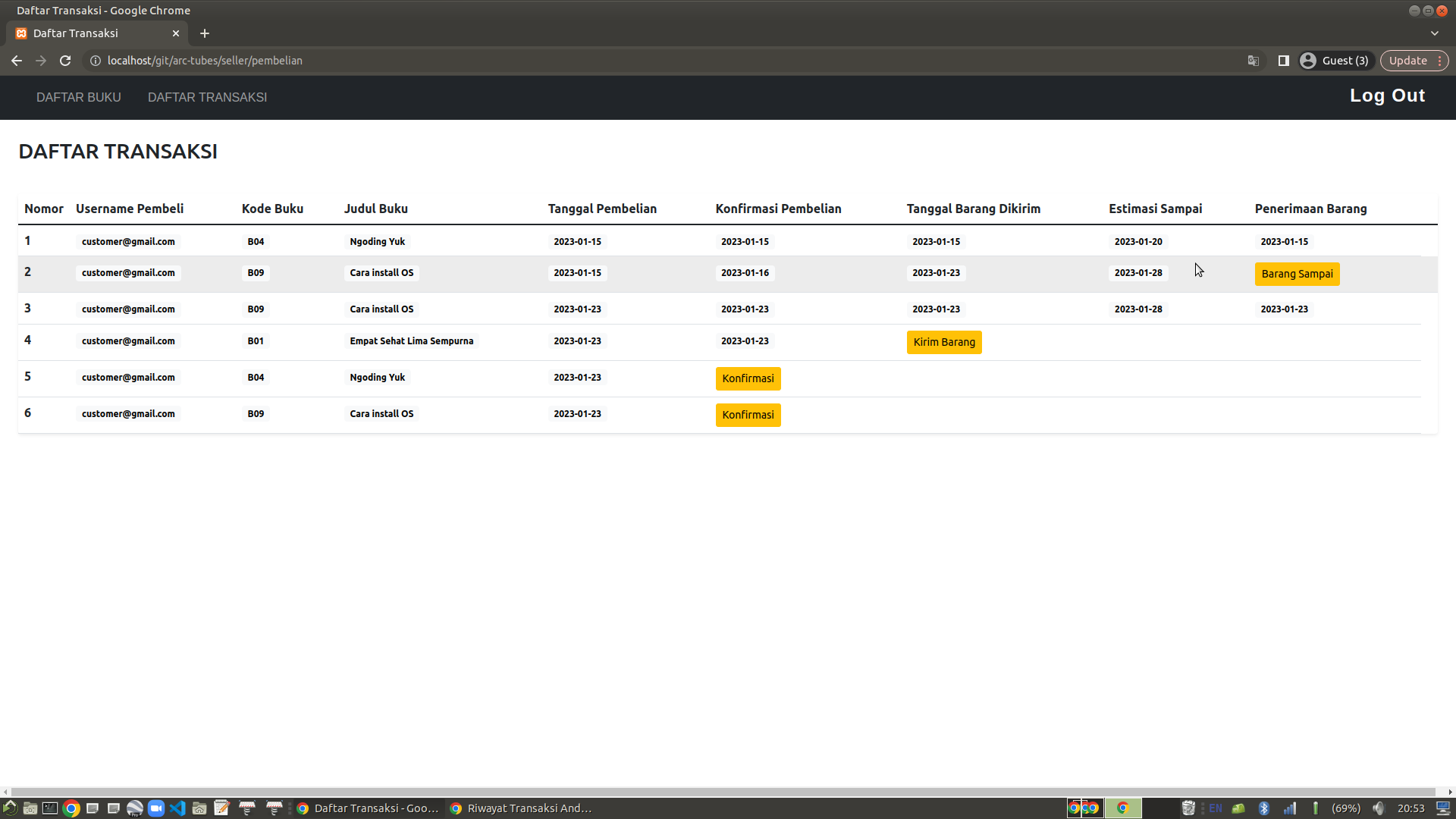This screenshot has height=819, width=1456.
Task: Click the Kirim Barang button
Action: tap(944, 342)
